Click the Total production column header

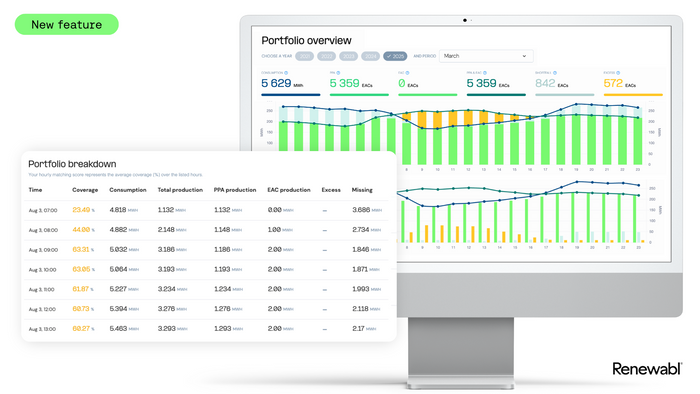(180, 190)
